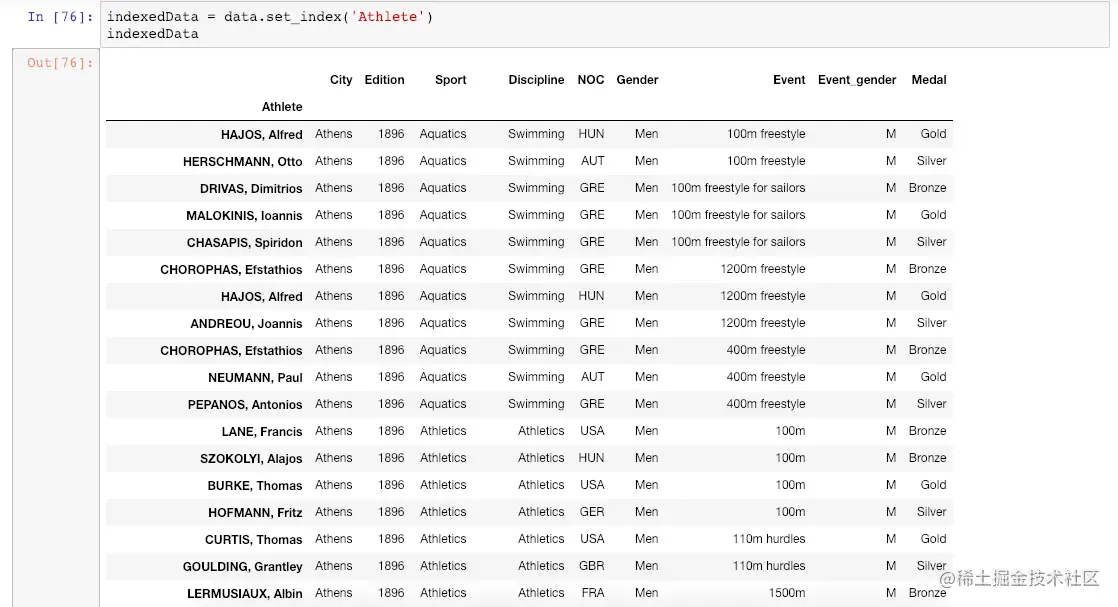Screen dimensions: 1118x607
Task: Click the Sport cell Athletics in LANE's row
Action: coord(443,432)
